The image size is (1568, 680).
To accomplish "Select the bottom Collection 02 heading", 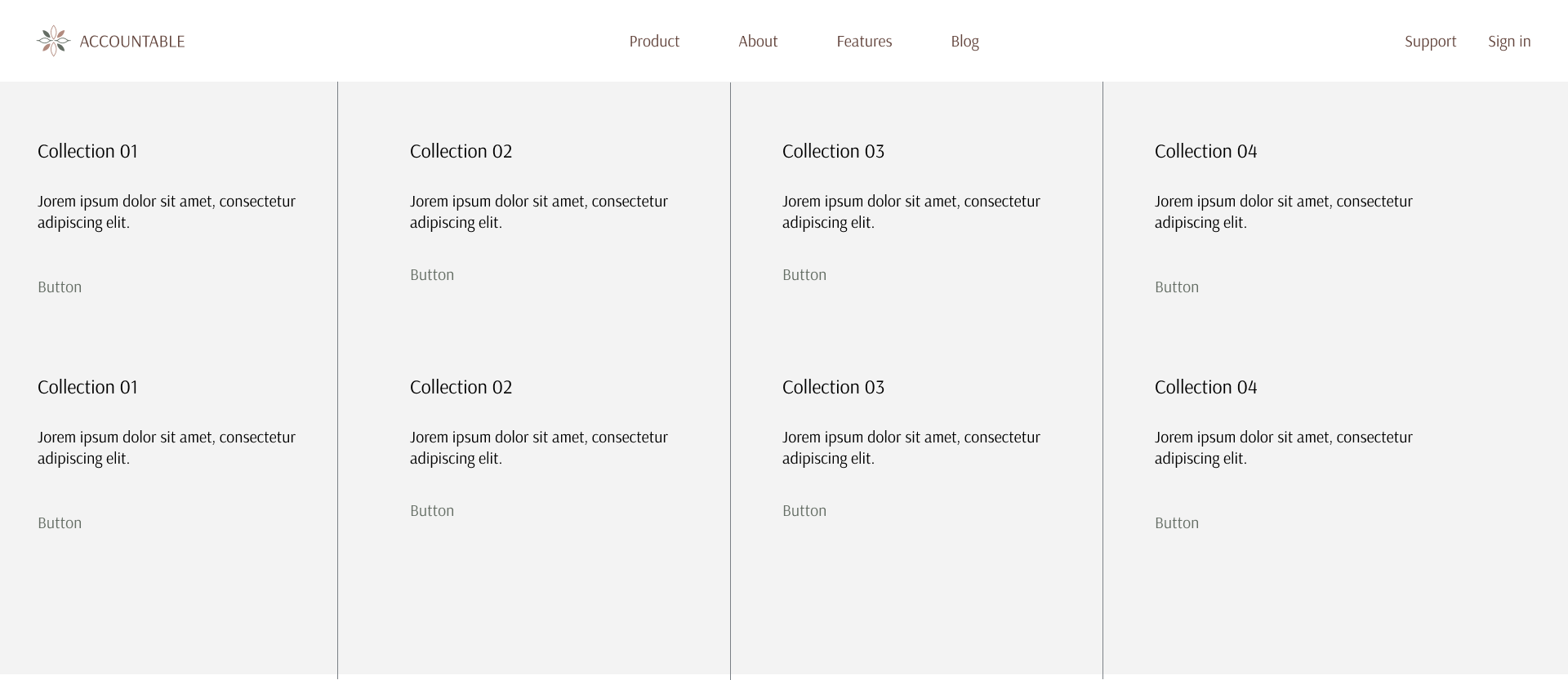I will 461,387.
